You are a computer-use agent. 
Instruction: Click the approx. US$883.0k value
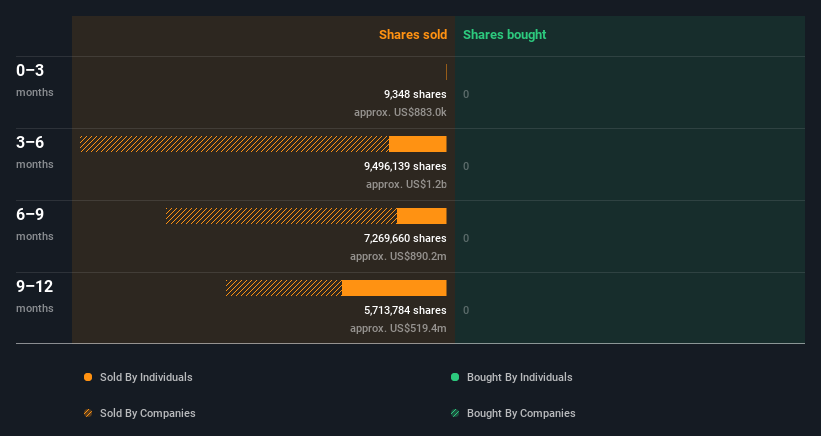click(400, 112)
